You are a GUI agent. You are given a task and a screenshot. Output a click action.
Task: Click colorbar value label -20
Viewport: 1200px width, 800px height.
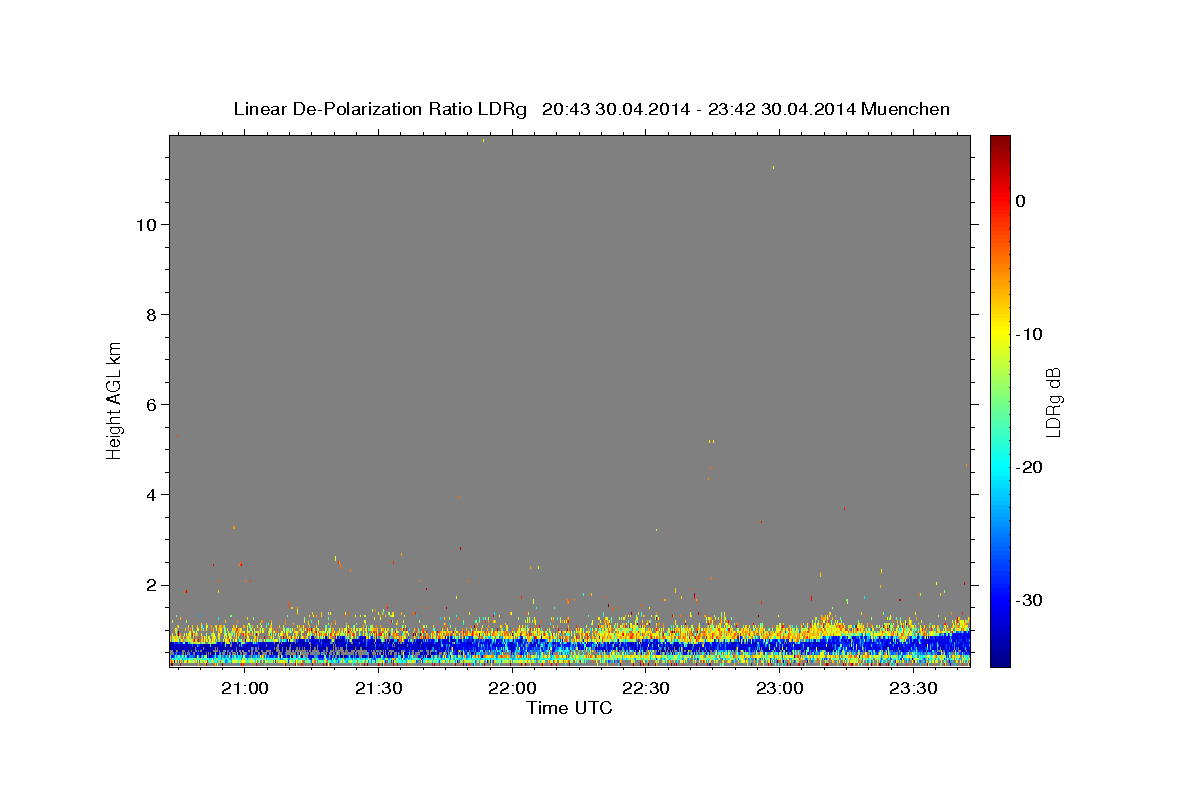pos(1029,467)
